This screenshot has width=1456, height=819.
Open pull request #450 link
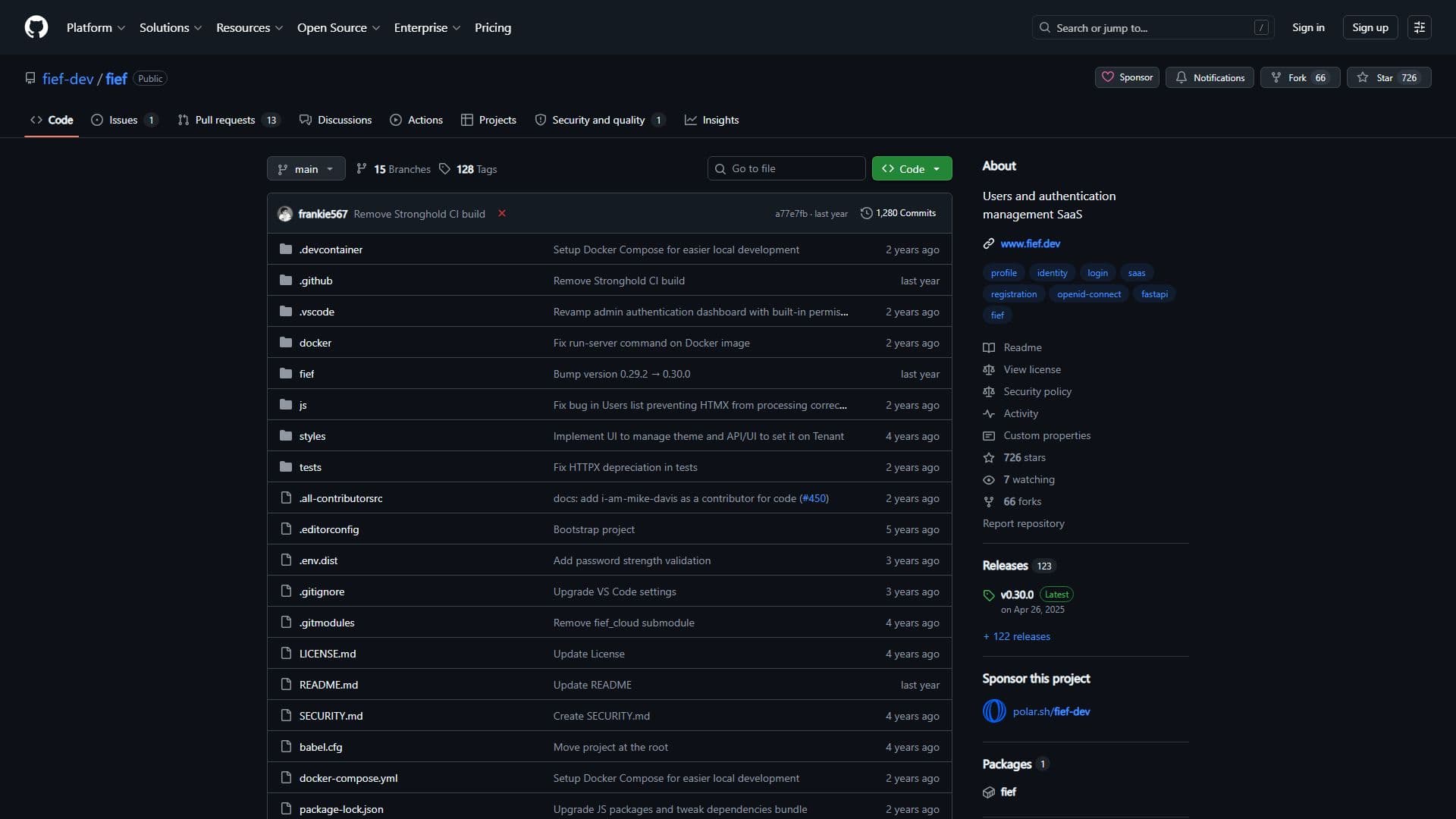pyautogui.click(x=814, y=498)
